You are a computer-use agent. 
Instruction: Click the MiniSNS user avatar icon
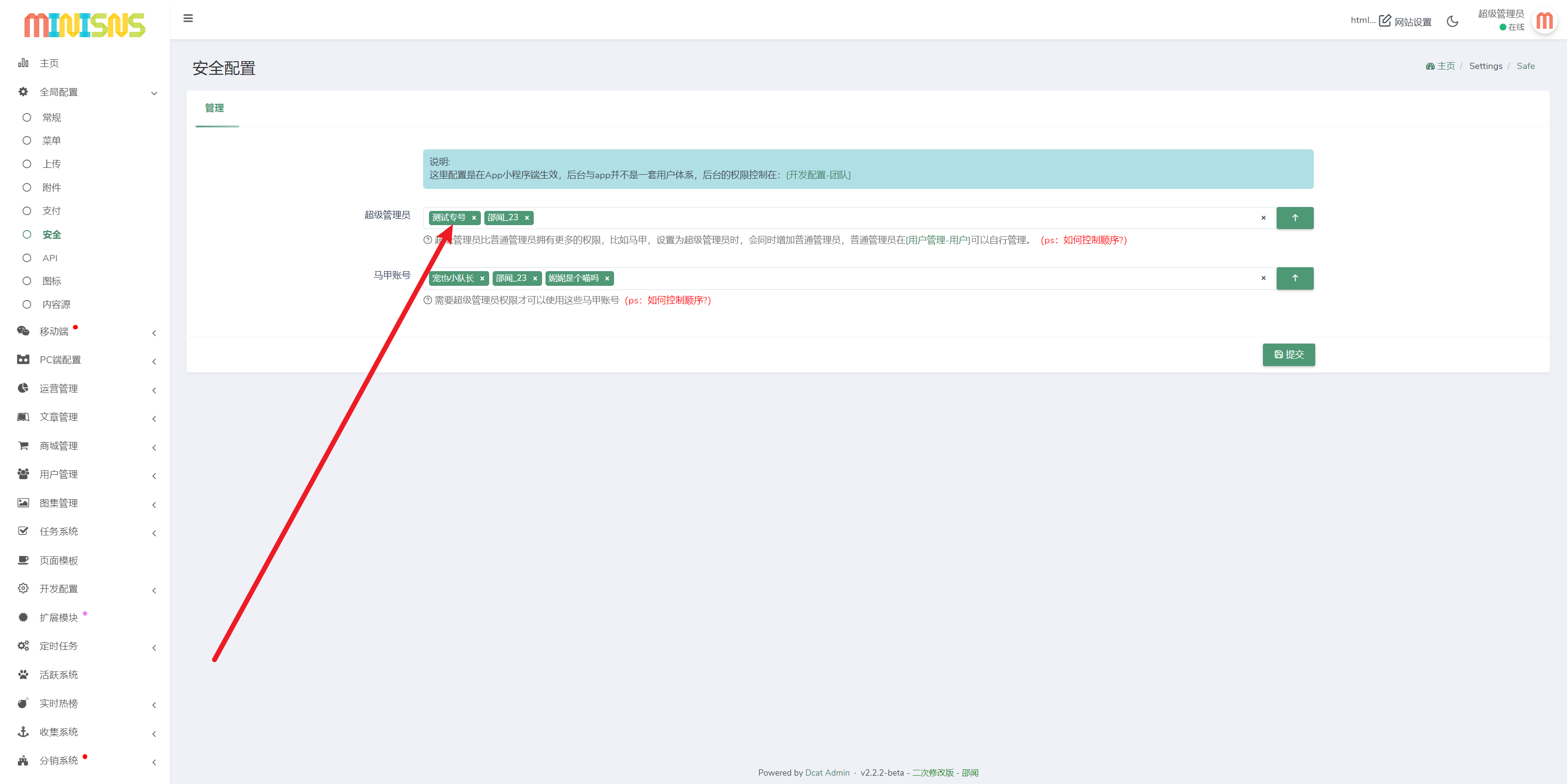pos(1544,21)
